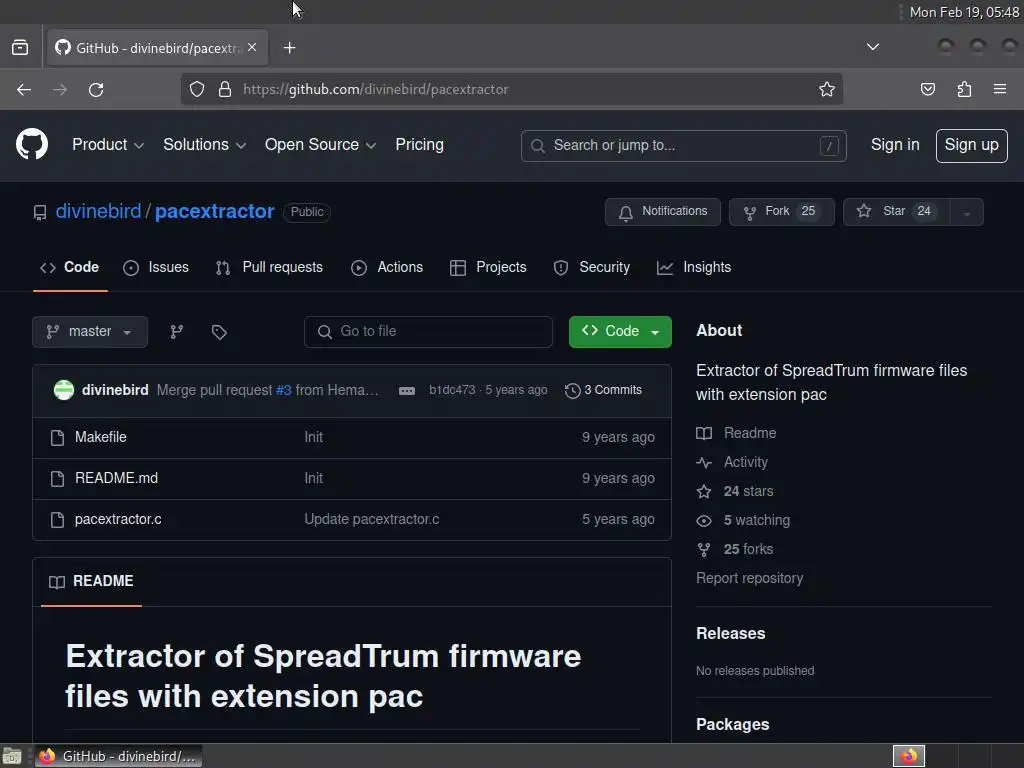Switch to the Issues tab
Viewport: 1024px width, 768px height.
click(x=156, y=267)
